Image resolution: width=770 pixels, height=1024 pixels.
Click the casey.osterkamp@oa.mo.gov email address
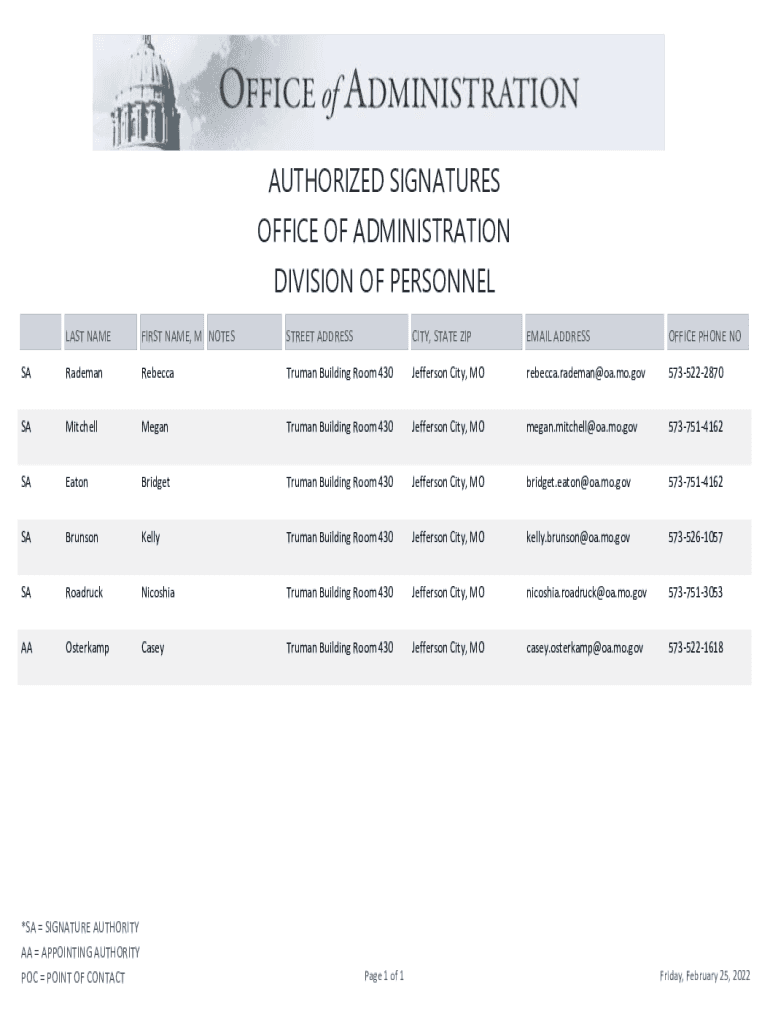585,648
